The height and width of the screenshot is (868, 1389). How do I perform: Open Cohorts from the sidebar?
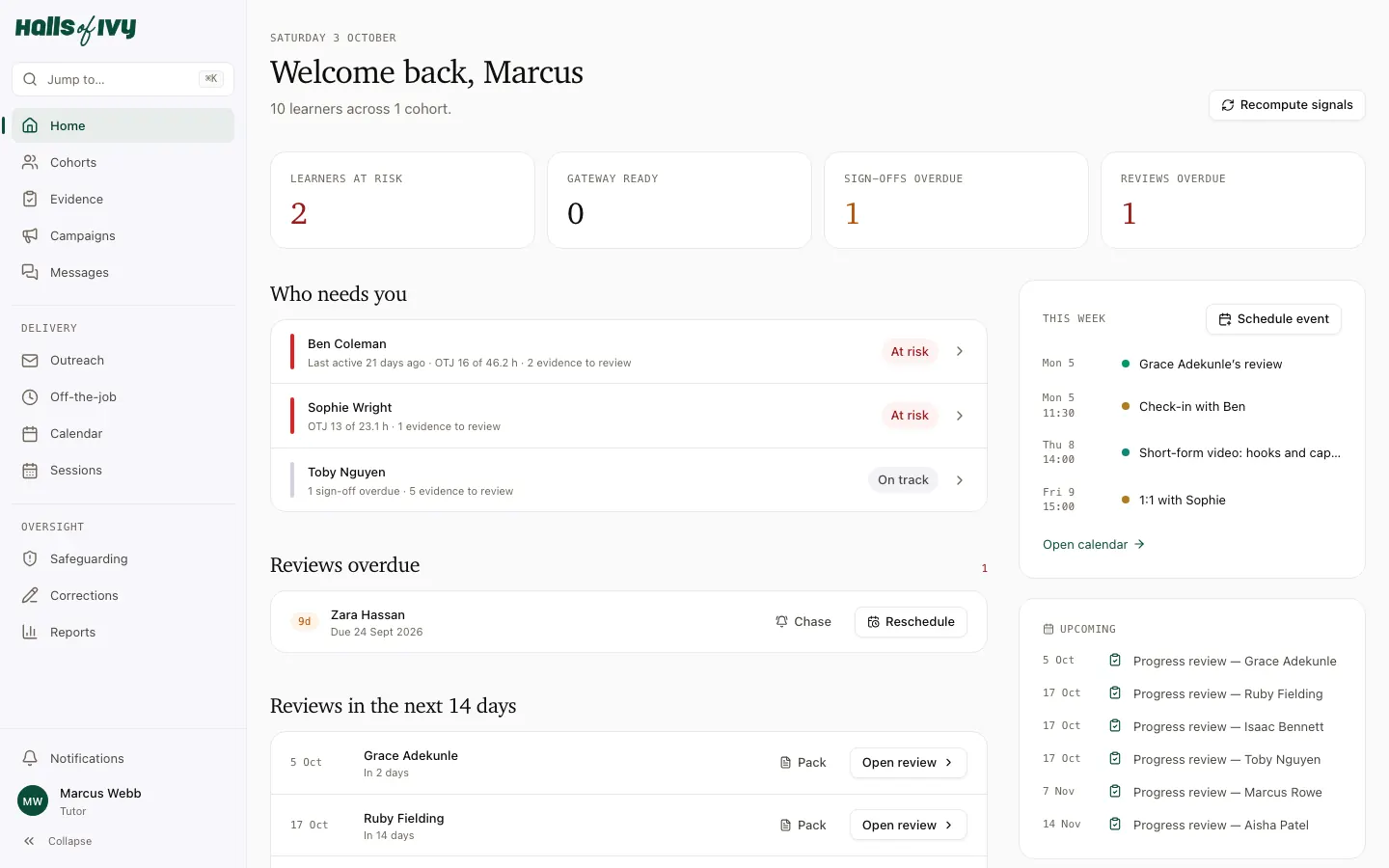[123, 162]
